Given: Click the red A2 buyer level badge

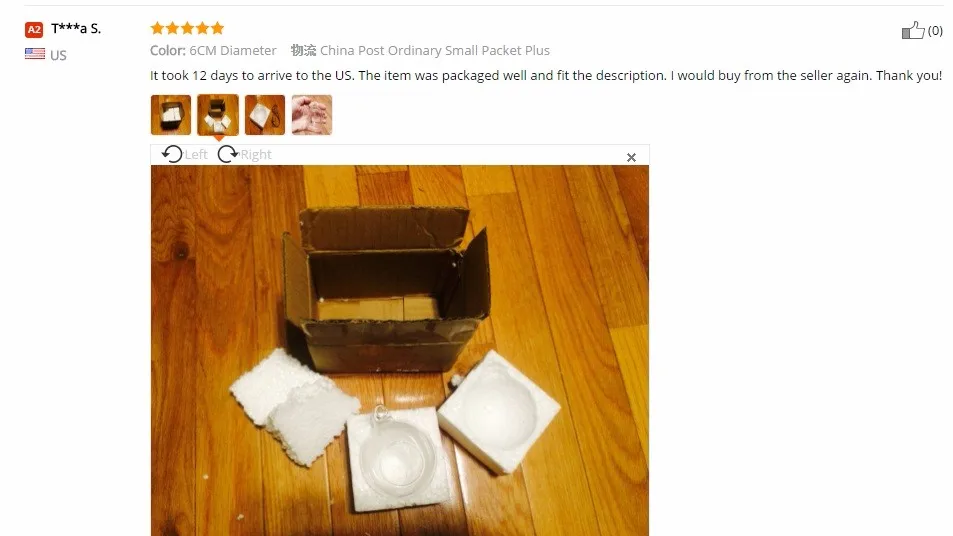Looking at the screenshot, I should pyautogui.click(x=34, y=29).
